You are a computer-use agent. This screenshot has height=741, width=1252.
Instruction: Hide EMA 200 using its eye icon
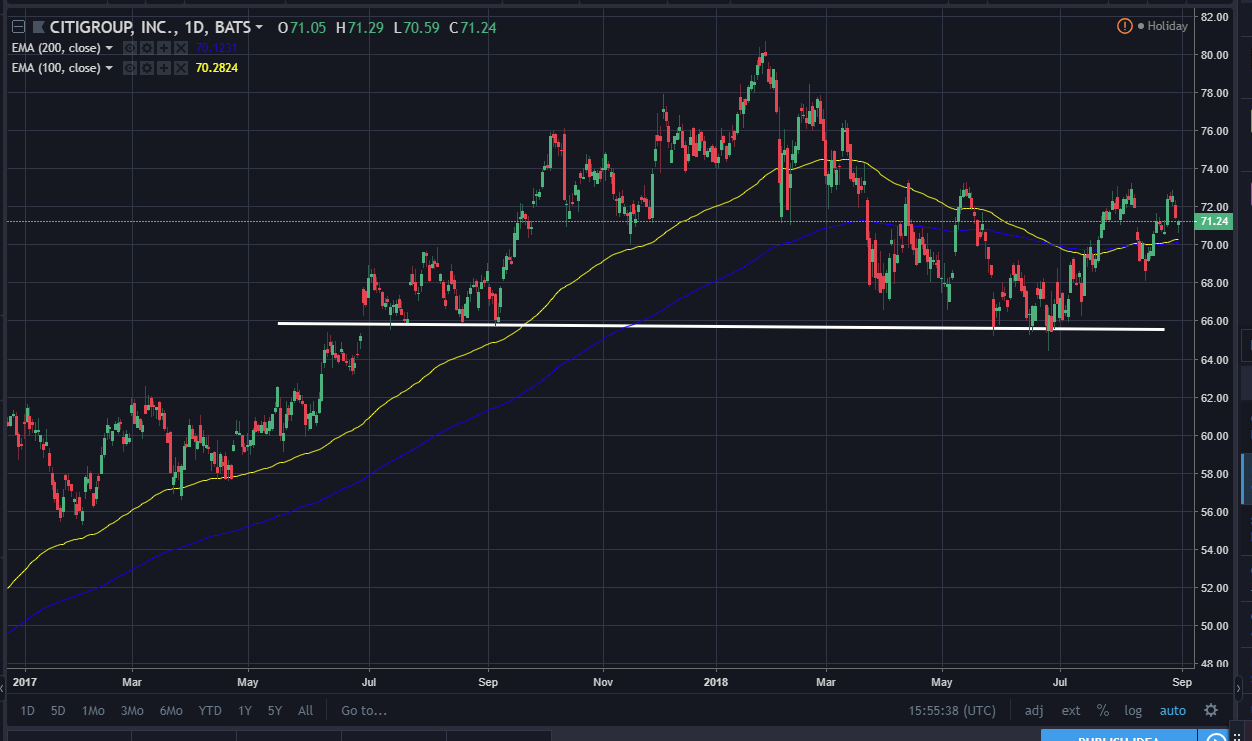coord(129,48)
